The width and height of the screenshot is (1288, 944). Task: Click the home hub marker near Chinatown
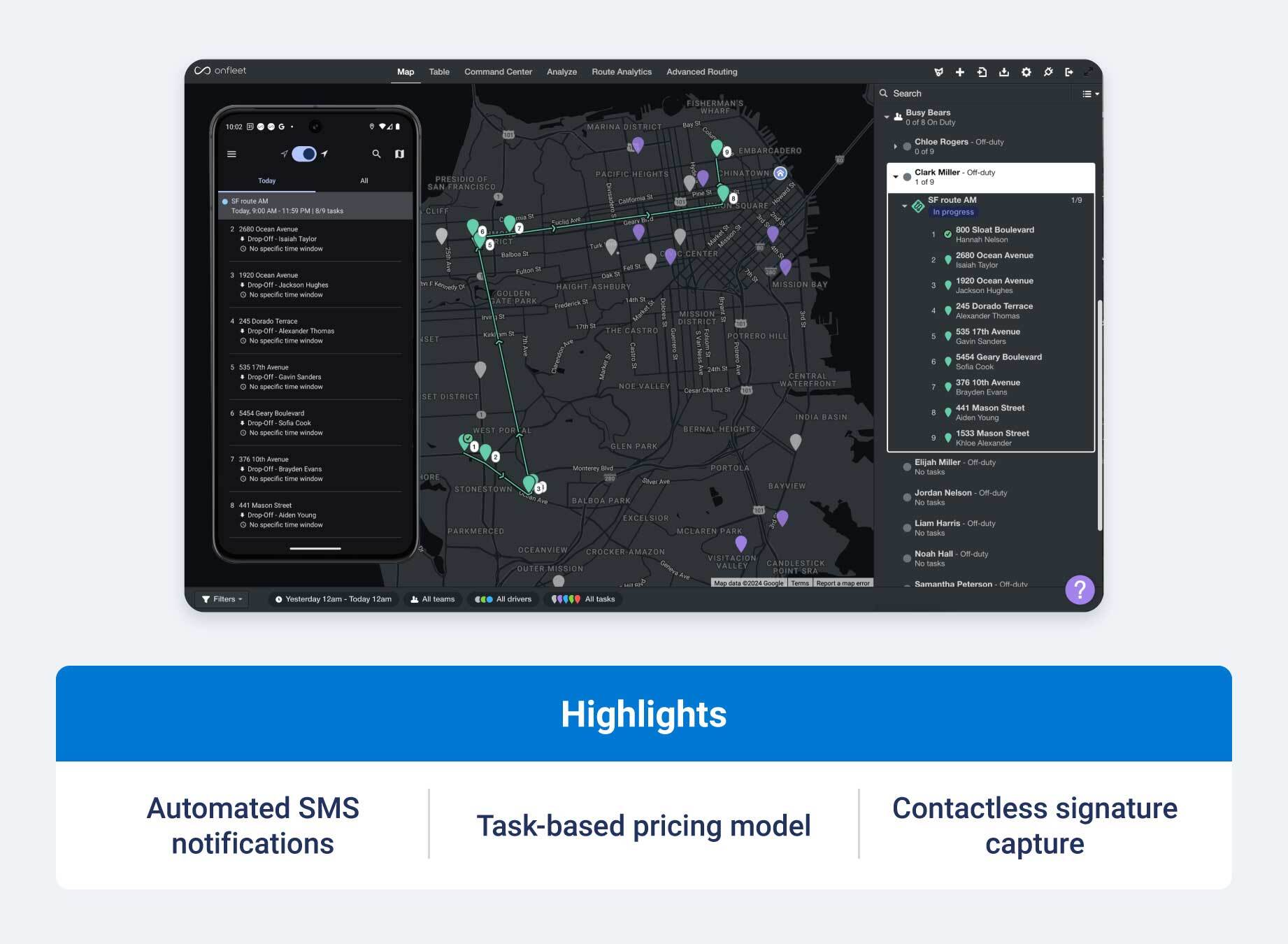pyautogui.click(x=780, y=173)
